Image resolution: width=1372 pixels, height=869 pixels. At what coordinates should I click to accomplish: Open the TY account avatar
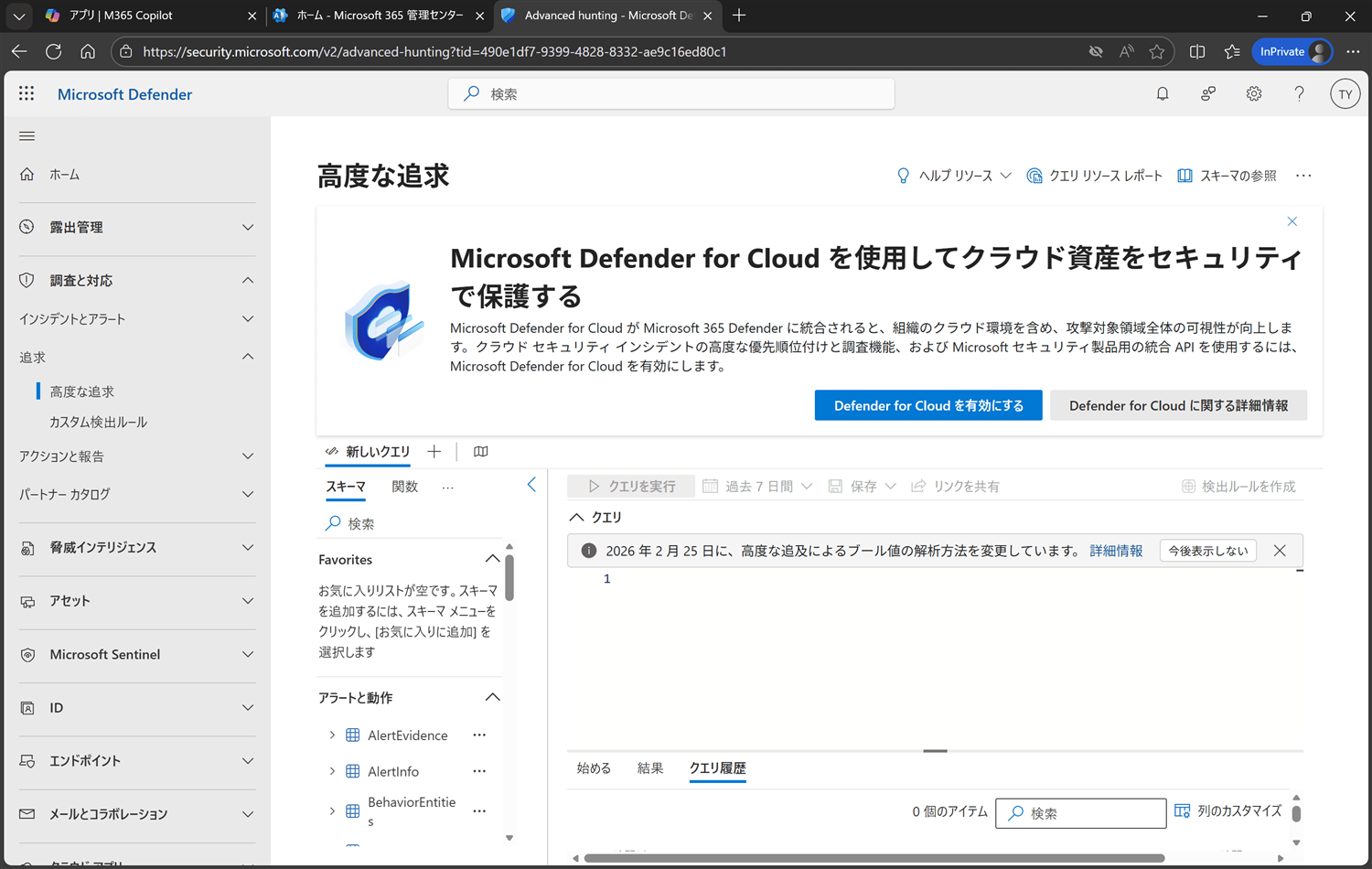[x=1345, y=93]
